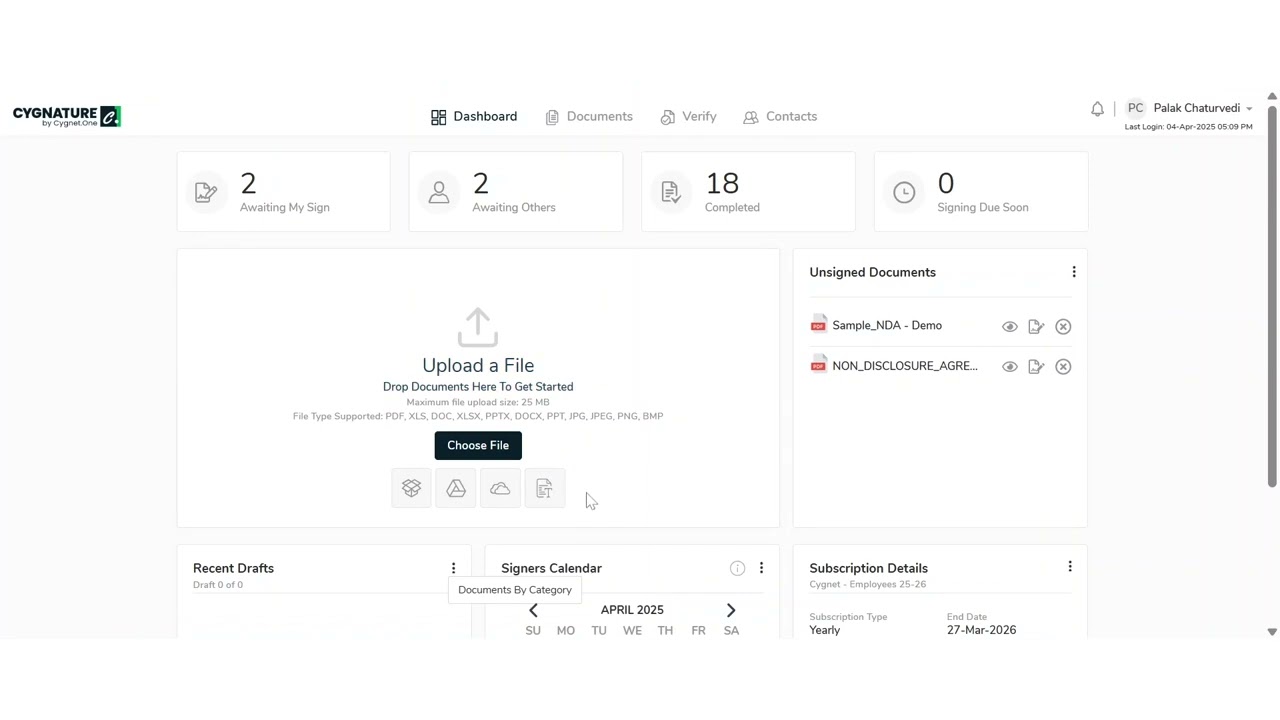Open the NON_DISCLOSURE_AGRE... file name
This screenshot has height=720, width=1280.
[905, 366]
